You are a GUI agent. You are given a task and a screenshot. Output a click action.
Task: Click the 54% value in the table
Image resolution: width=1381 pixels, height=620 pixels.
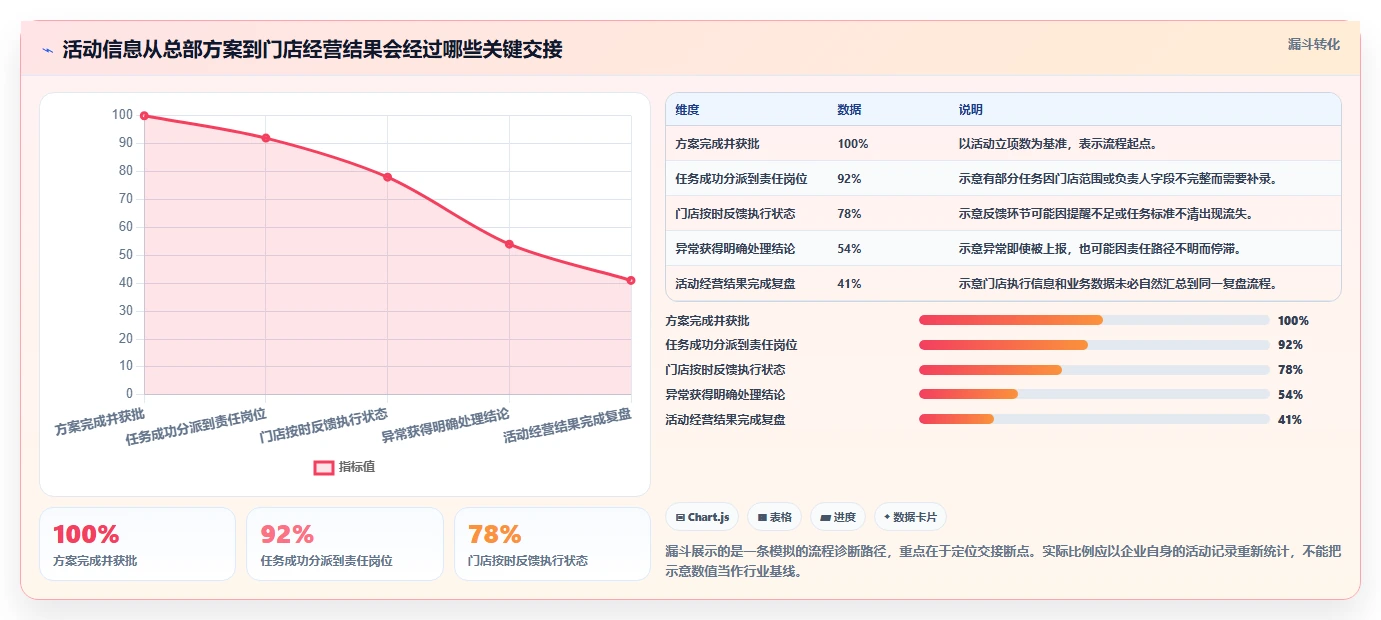[850, 249]
